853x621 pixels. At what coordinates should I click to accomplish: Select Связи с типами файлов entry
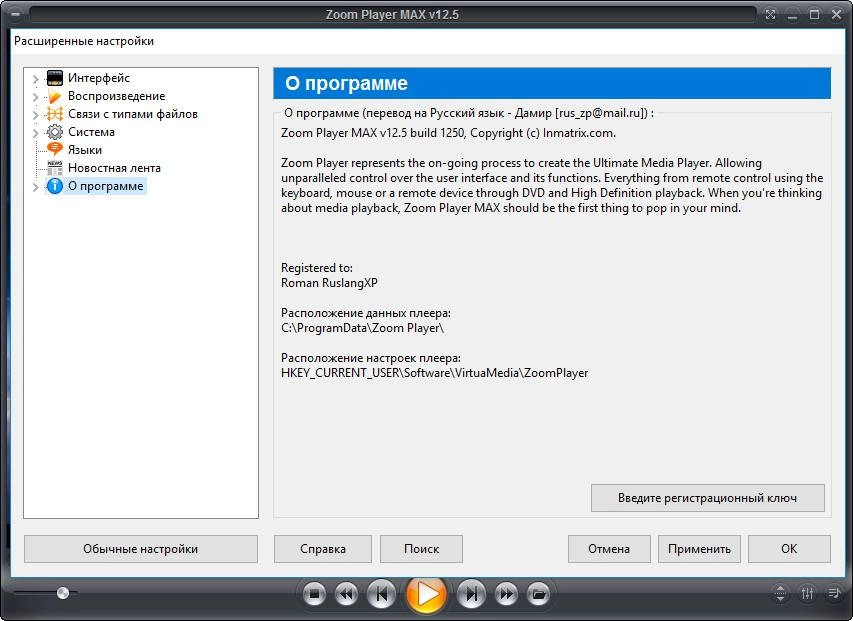[x=133, y=114]
